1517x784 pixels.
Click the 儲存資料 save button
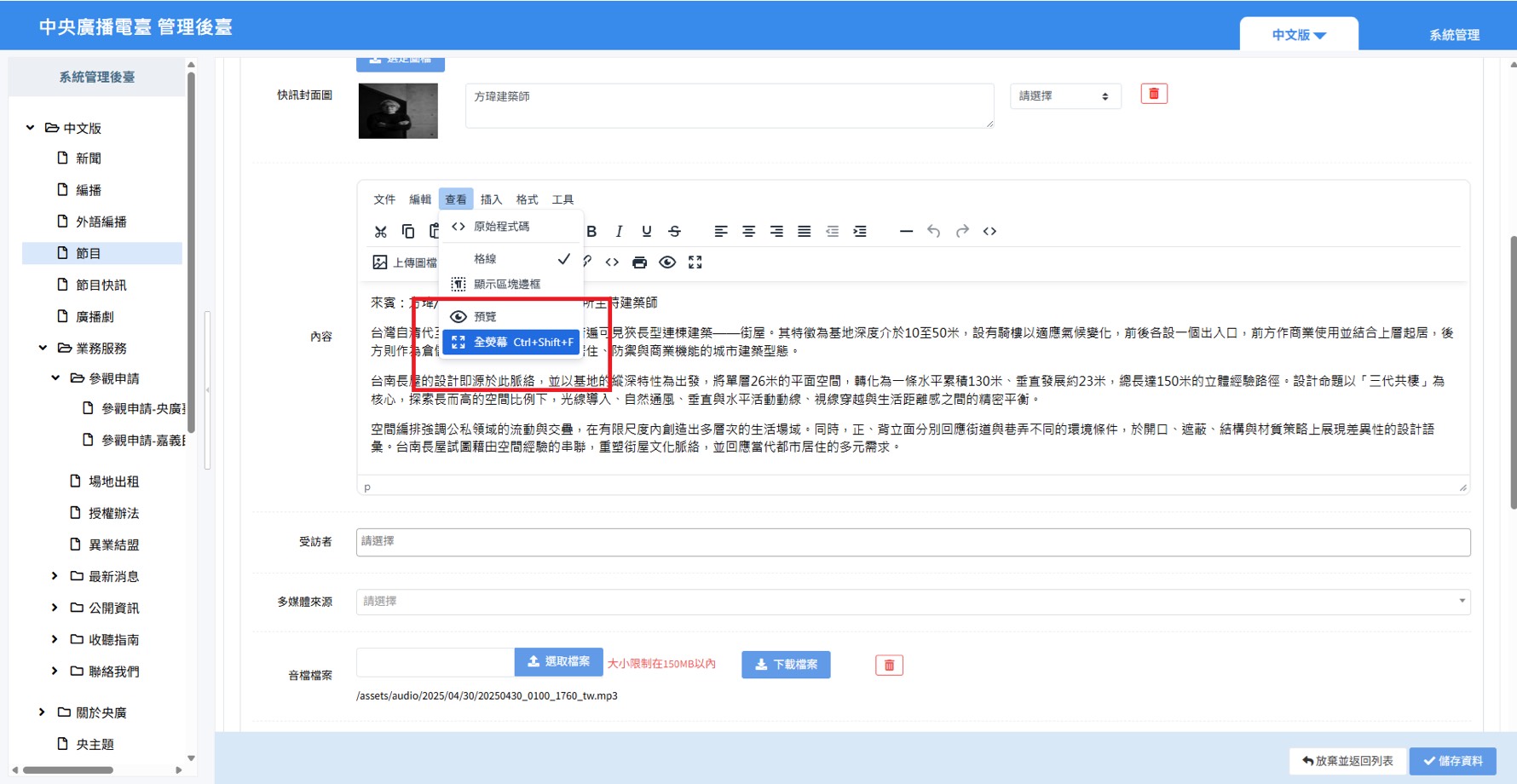(x=1452, y=761)
